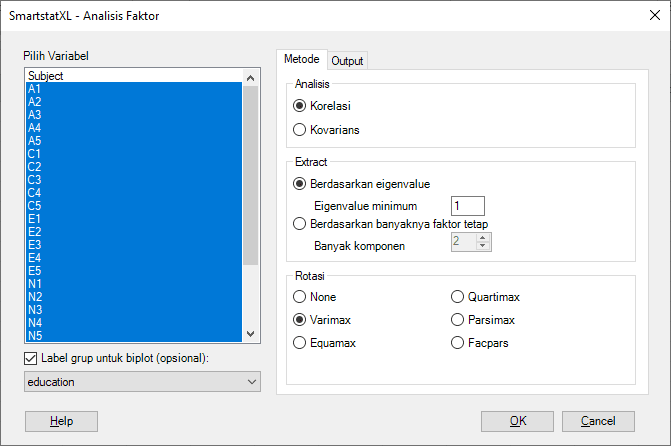Select variable N5 in the list
671x446 pixels.
coord(134,336)
